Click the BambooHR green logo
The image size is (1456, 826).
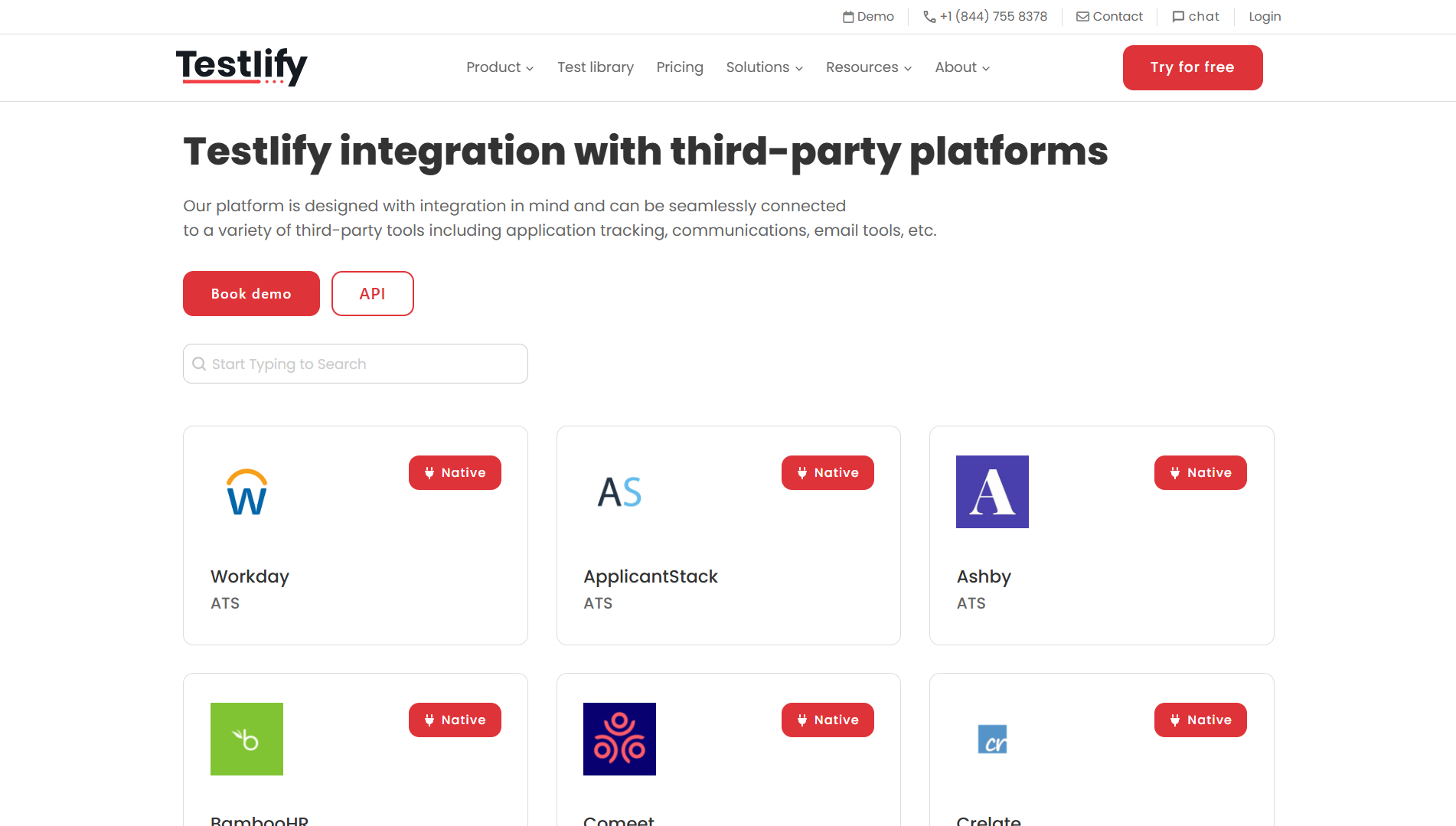pyautogui.click(x=246, y=739)
